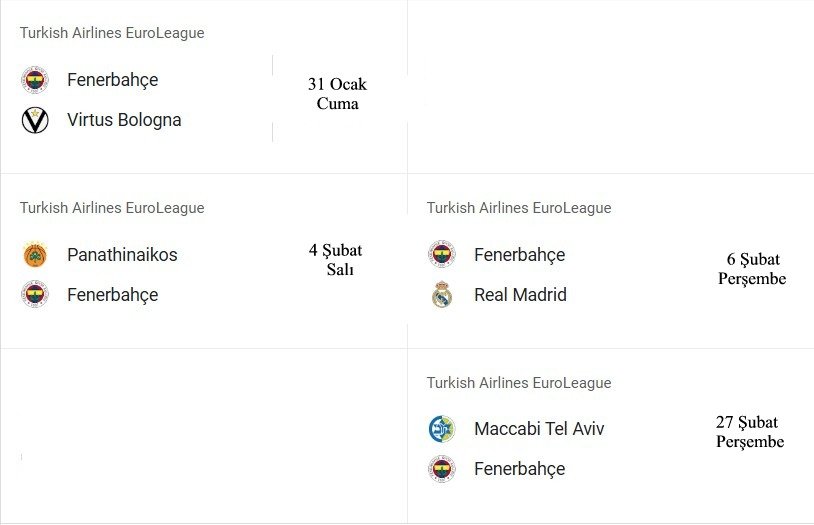Image resolution: width=814 pixels, height=525 pixels.
Task: Open the Panathinaikos team name
Action: 122,255
